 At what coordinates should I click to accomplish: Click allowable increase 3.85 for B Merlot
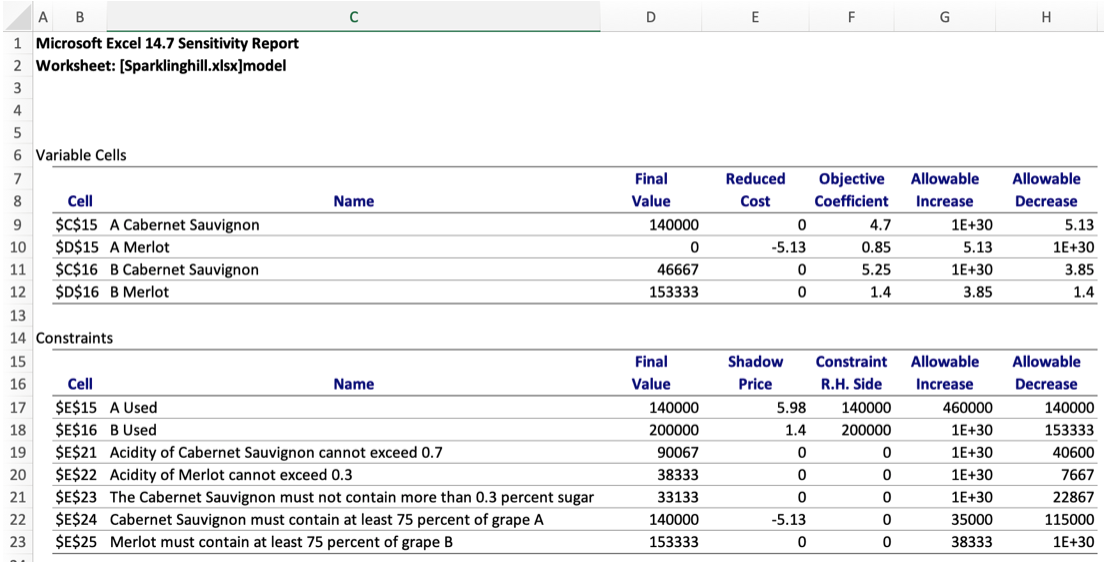978,292
